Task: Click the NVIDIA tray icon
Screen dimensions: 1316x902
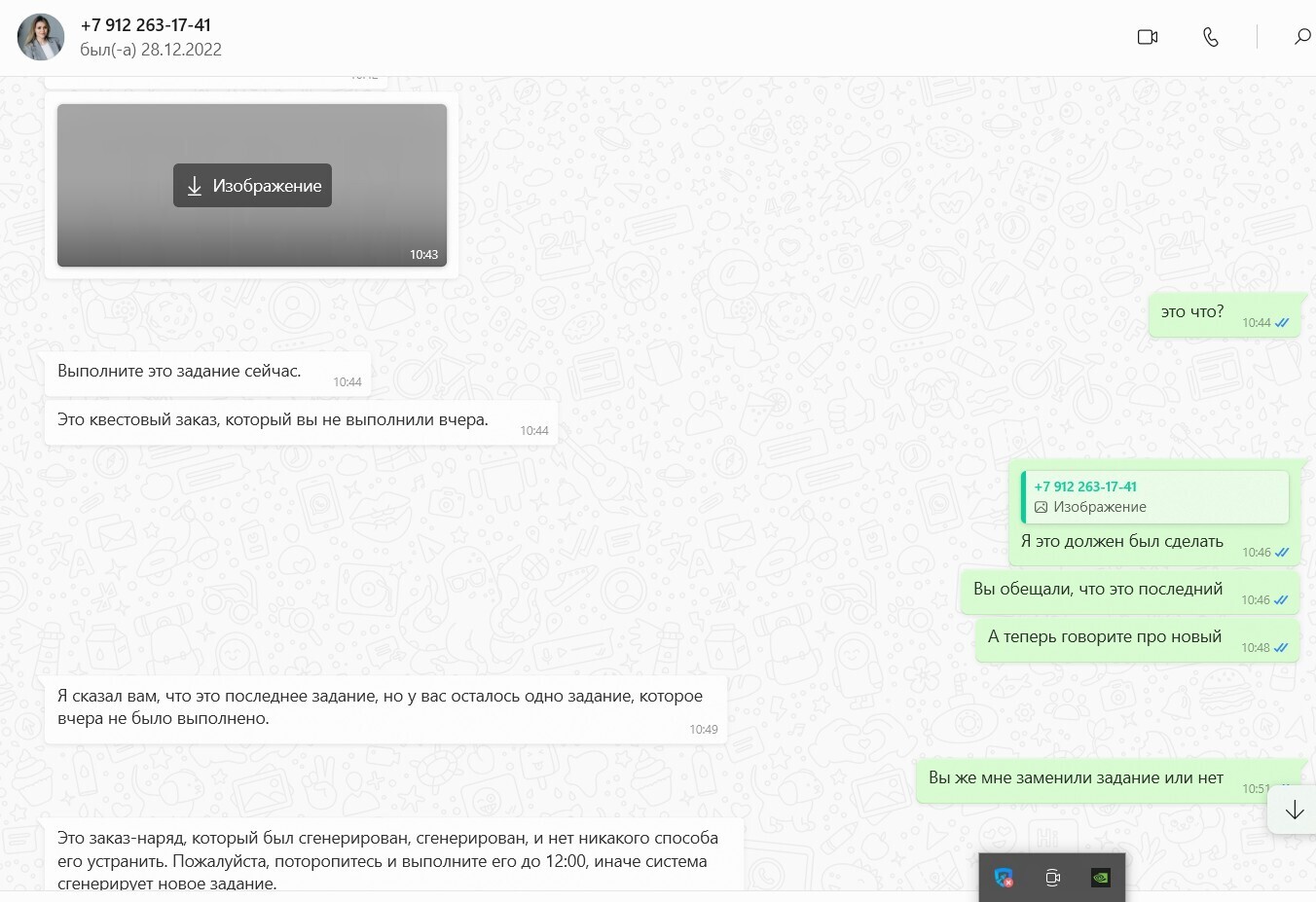Action: (x=1100, y=878)
